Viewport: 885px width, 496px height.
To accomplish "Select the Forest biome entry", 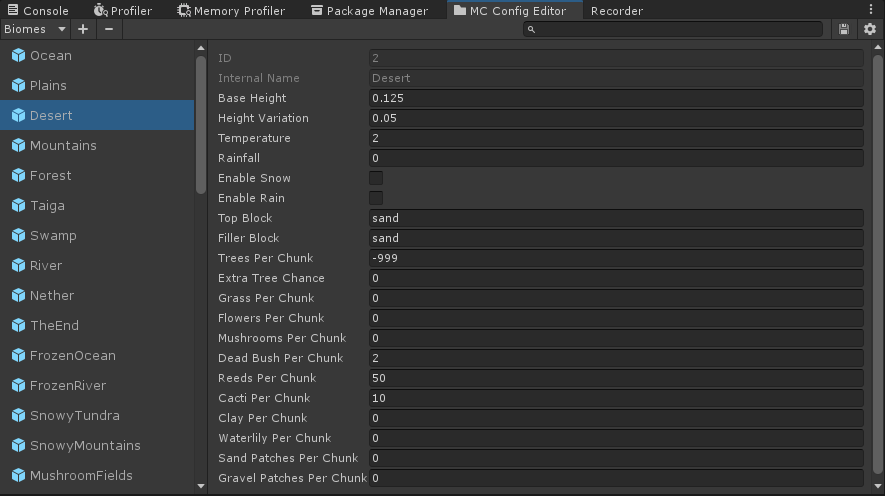I will point(97,175).
